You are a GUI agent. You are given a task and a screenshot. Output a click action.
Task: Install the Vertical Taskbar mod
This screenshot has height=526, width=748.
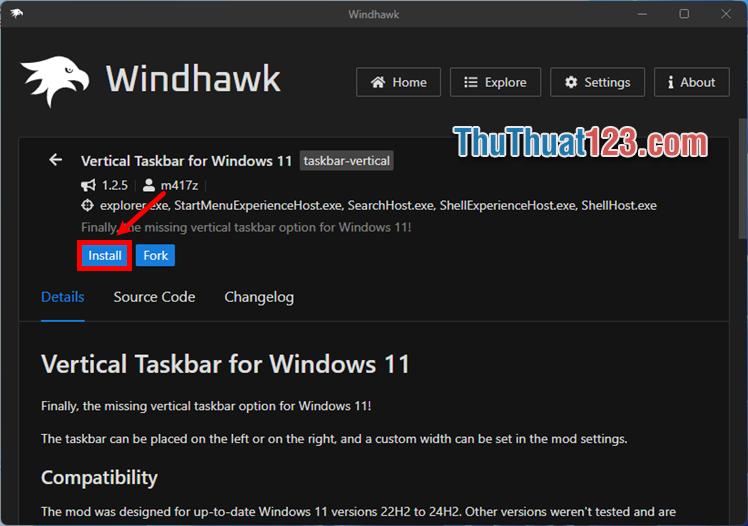click(105, 256)
